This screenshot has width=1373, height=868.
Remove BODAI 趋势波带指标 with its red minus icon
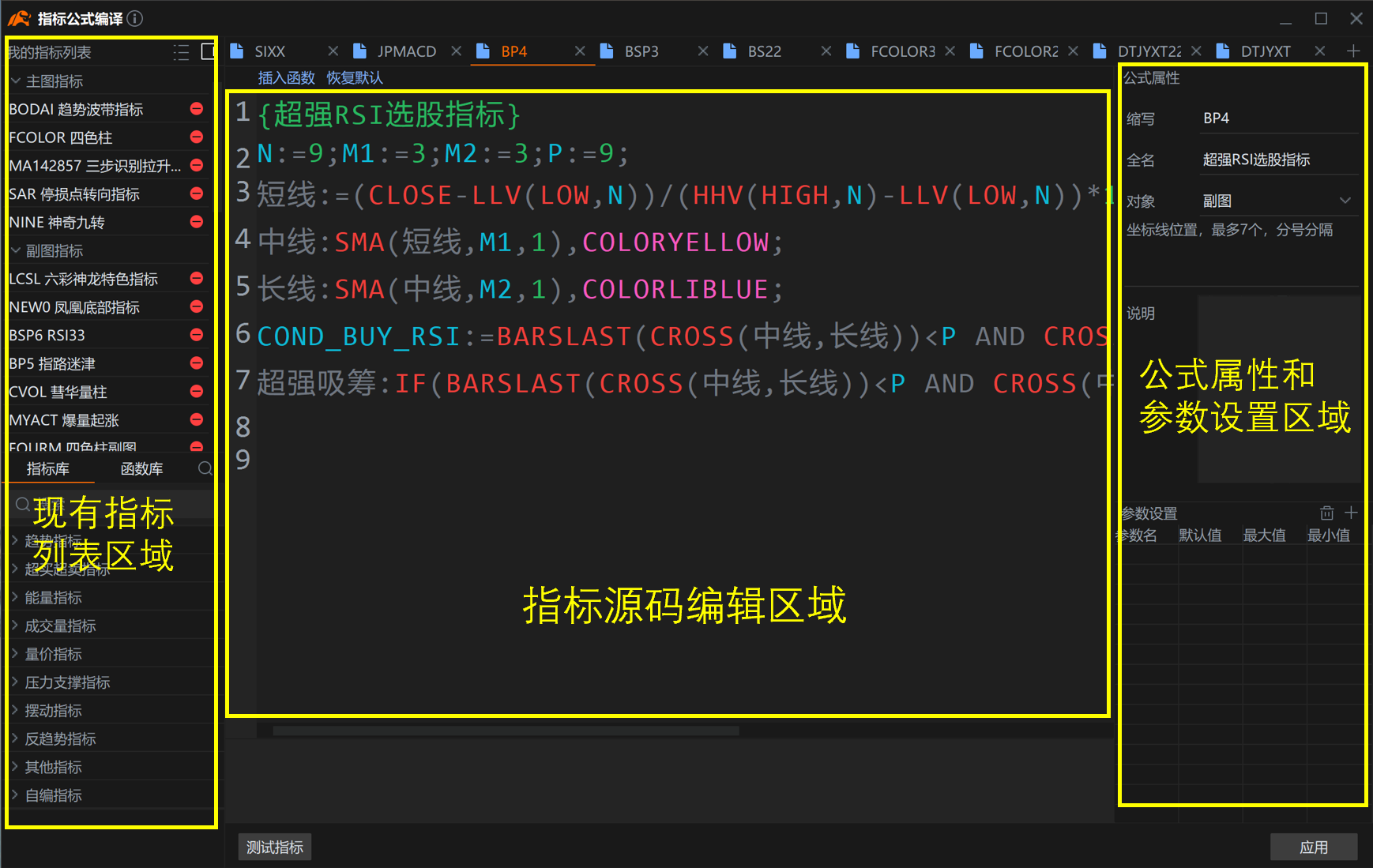[197, 109]
